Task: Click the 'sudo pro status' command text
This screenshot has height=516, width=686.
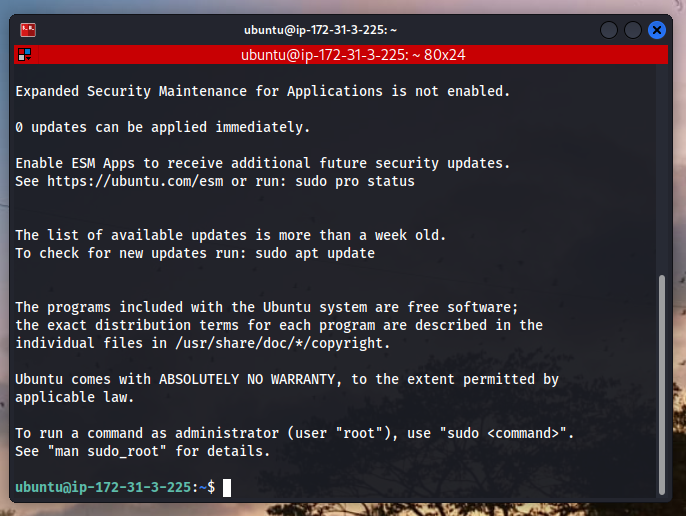Action: (355, 181)
